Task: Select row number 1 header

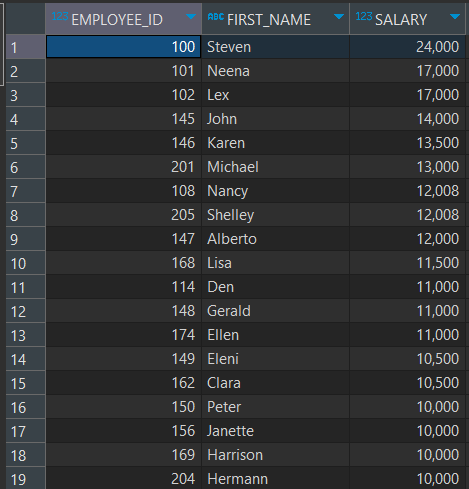Action: [26, 47]
